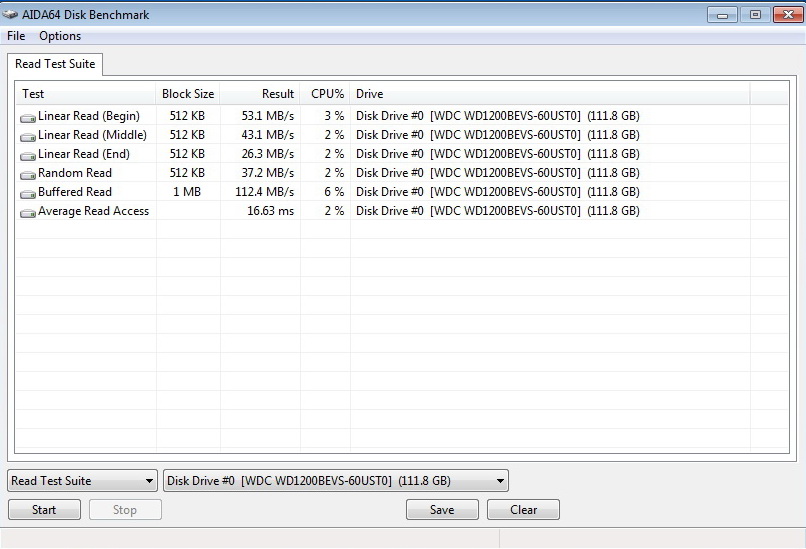Viewport: 806px width, 549px height.
Task: Close the AIDA64 Disk Benchmark window
Action: (788, 14)
